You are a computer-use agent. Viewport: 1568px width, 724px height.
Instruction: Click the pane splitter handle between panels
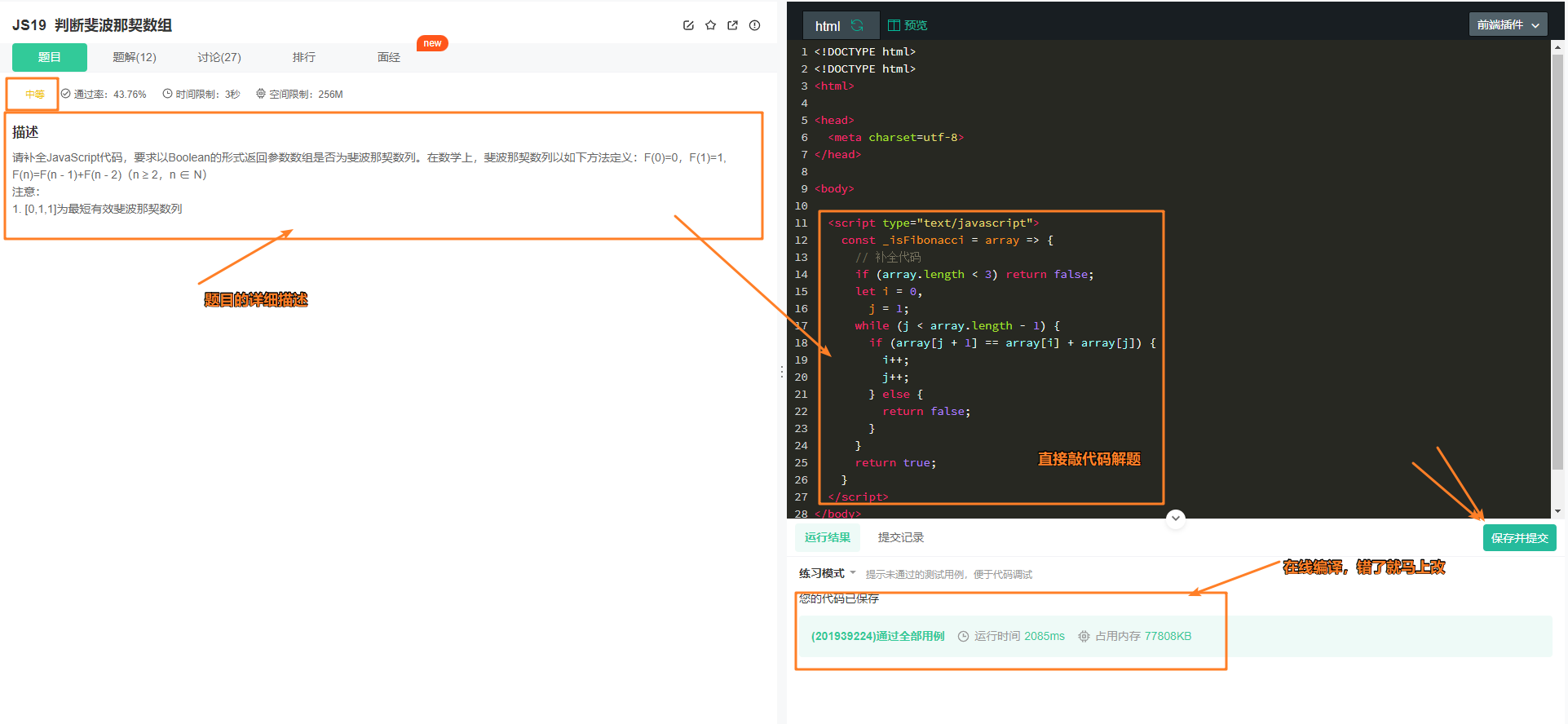(x=781, y=372)
